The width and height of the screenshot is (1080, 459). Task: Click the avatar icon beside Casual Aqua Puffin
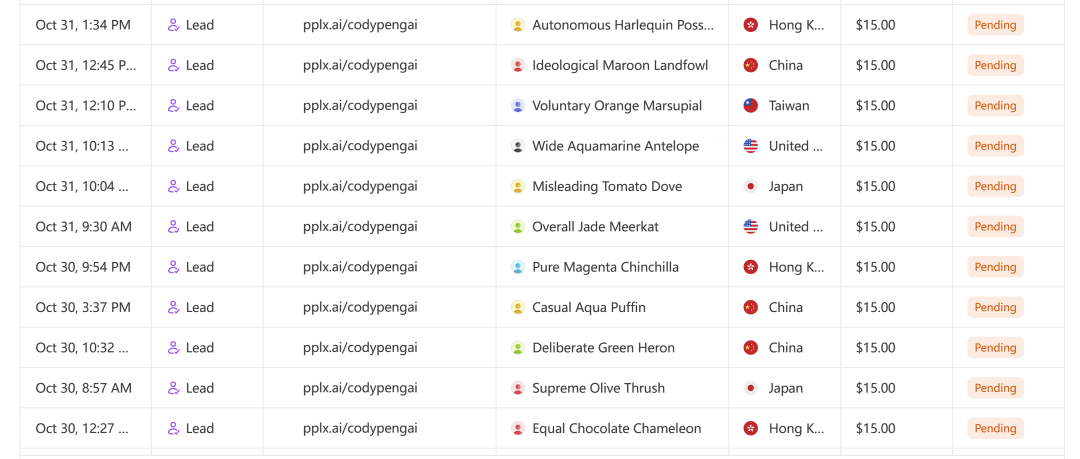[x=518, y=308]
